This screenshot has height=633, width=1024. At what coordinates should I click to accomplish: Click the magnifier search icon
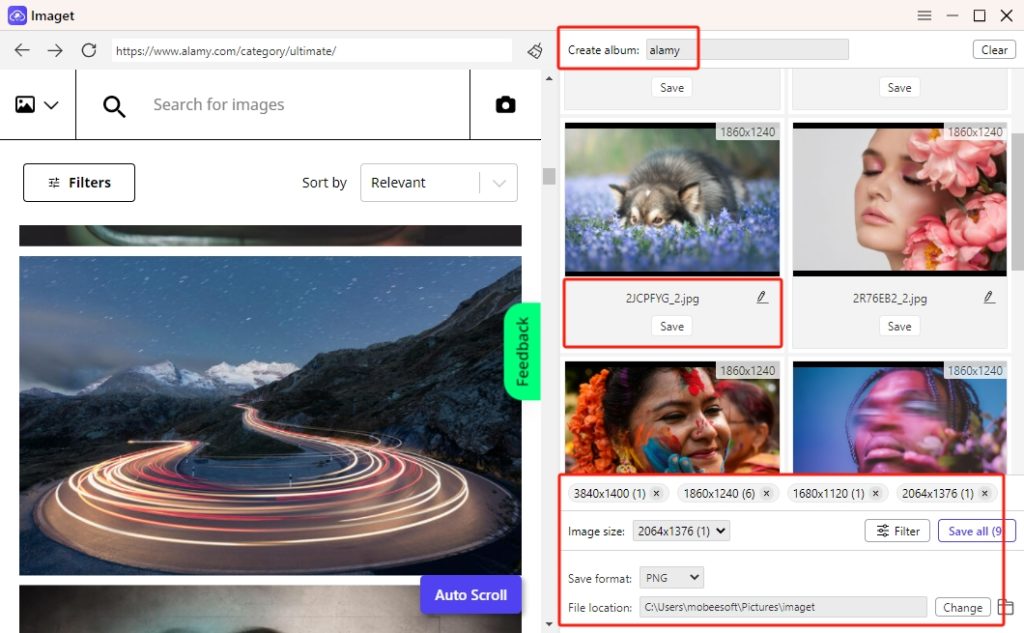coord(113,105)
